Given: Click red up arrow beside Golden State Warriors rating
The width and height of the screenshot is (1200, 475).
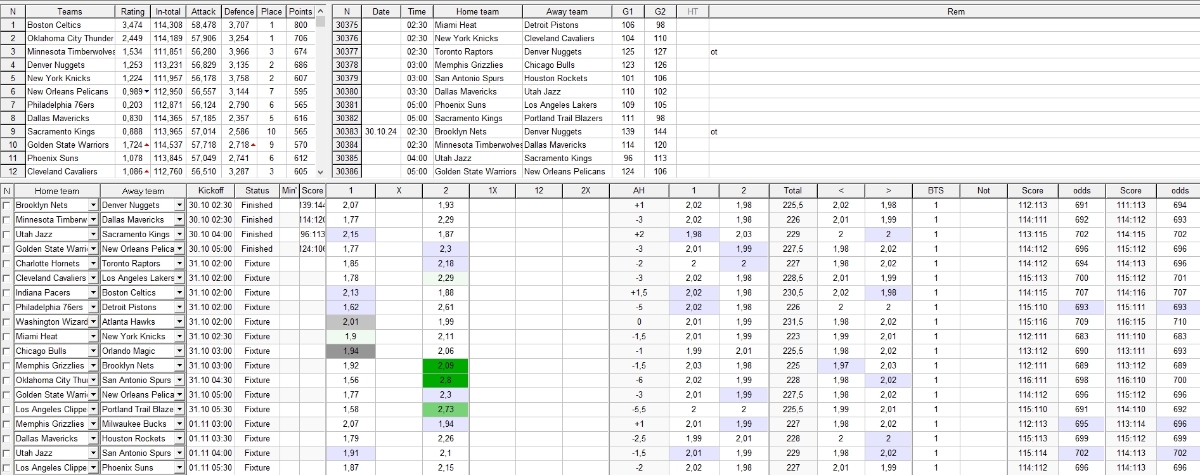Looking at the screenshot, I should click(x=148, y=145).
